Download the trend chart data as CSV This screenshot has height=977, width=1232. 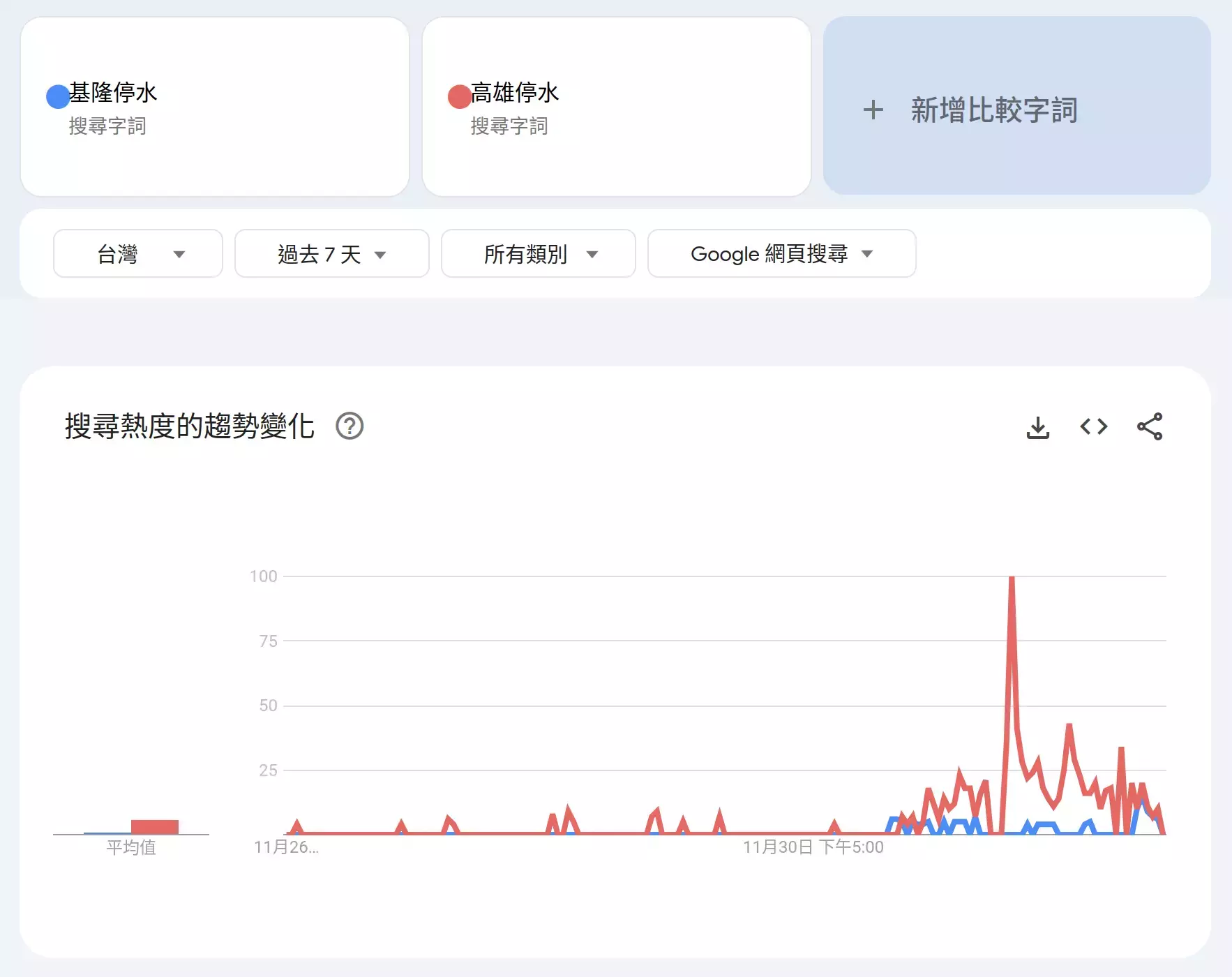[x=1037, y=427]
